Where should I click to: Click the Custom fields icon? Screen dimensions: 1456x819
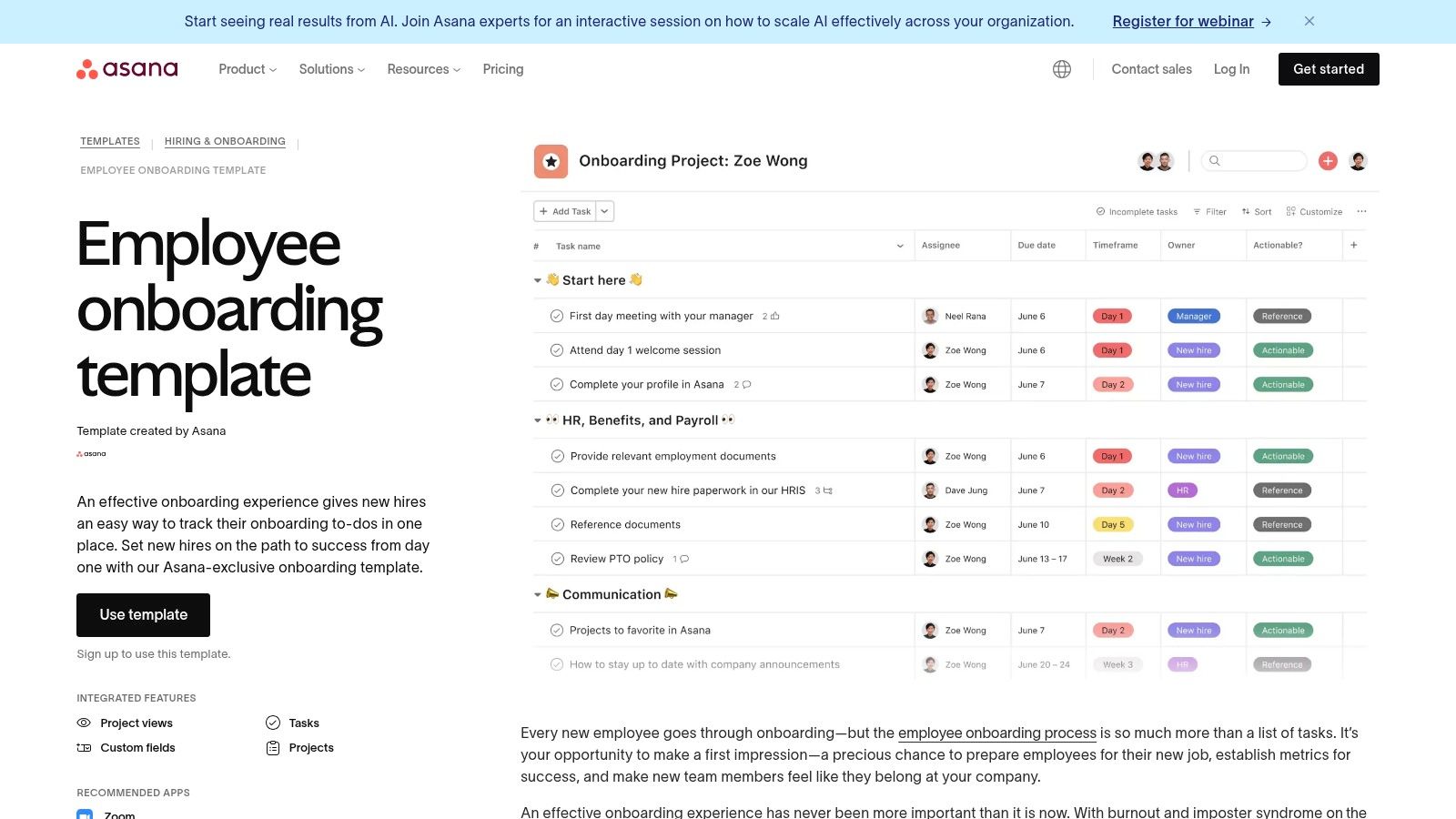coord(84,748)
